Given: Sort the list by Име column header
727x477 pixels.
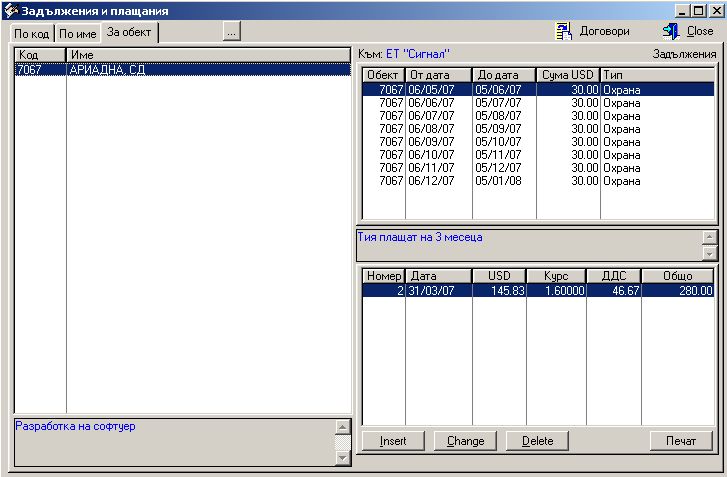Looking at the screenshot, I should click(x=208, y=55).
